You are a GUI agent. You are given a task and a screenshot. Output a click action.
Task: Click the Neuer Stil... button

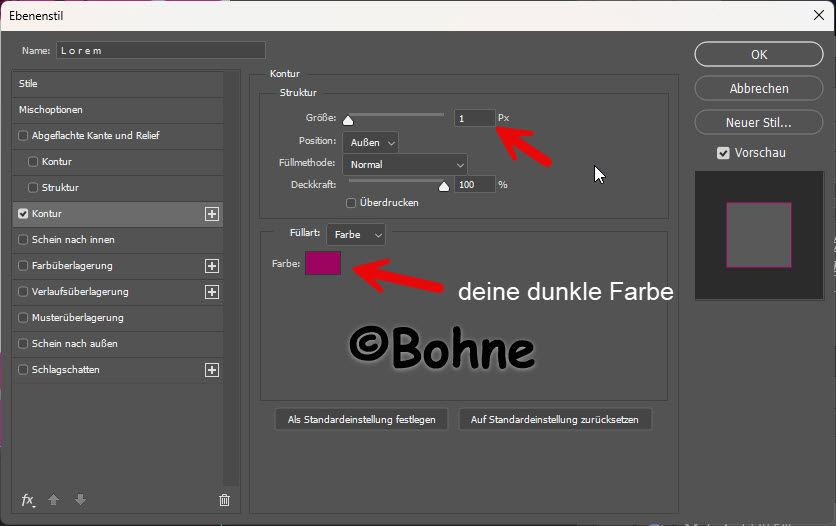tap(759, 123)
